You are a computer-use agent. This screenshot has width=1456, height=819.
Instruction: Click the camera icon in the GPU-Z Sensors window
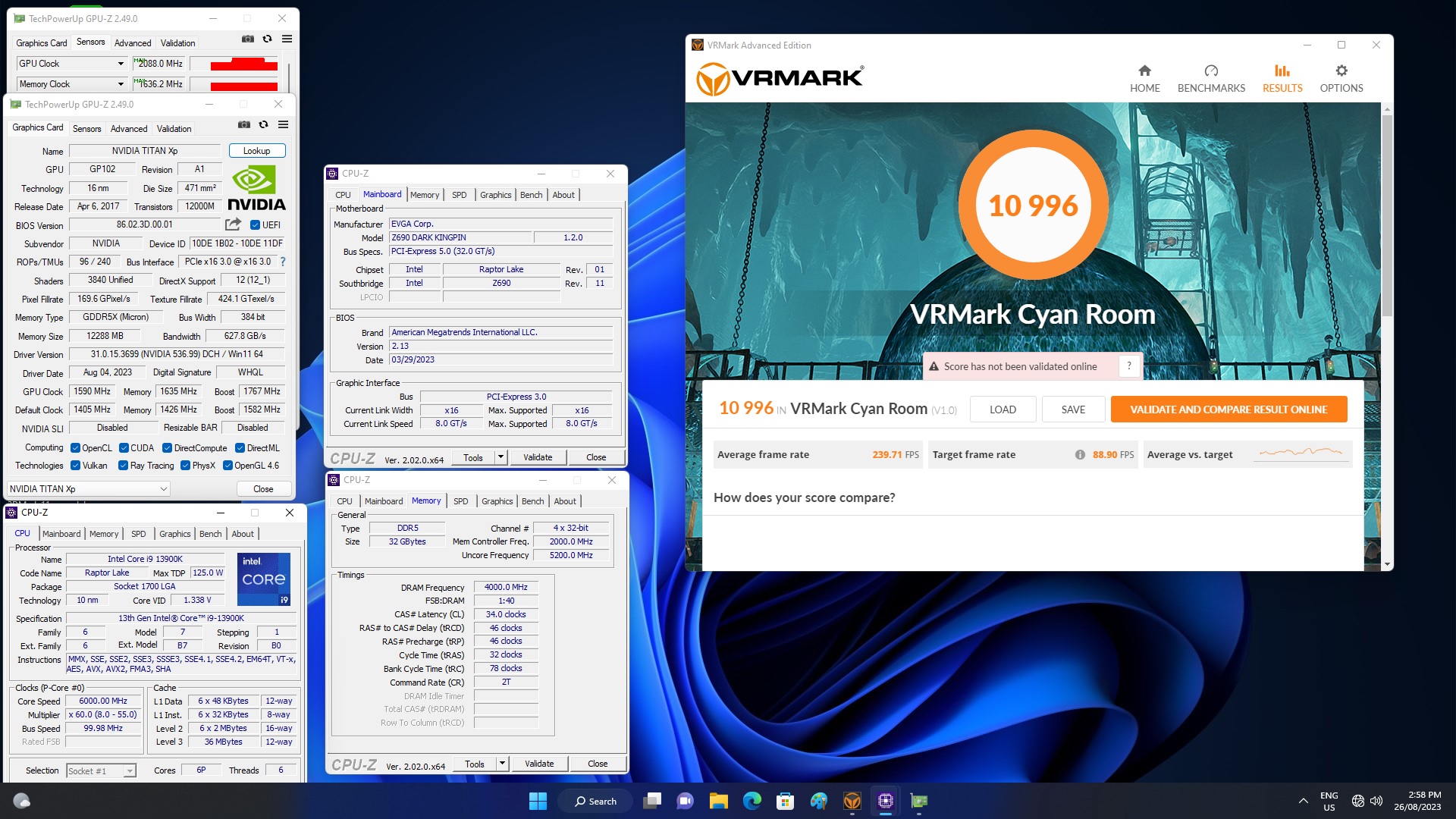(x=248, y=39)
